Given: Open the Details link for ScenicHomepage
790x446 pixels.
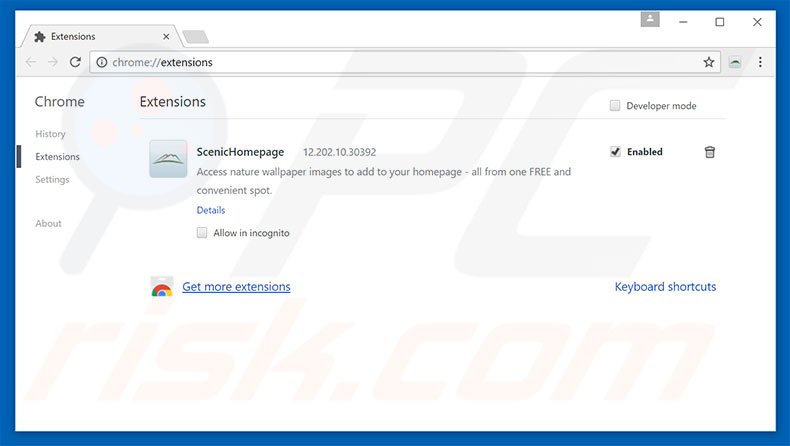Looking at the screenshot, I should [x=211, y=210].
